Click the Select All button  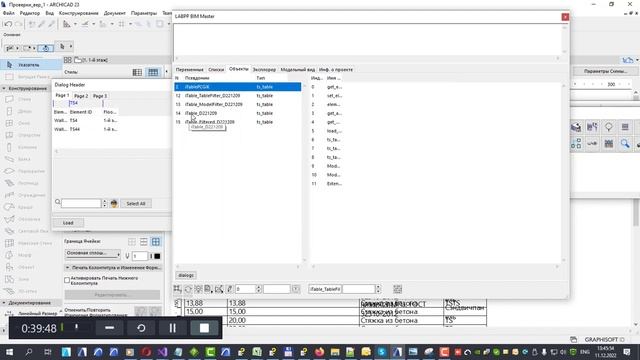[x=136, y=203]
